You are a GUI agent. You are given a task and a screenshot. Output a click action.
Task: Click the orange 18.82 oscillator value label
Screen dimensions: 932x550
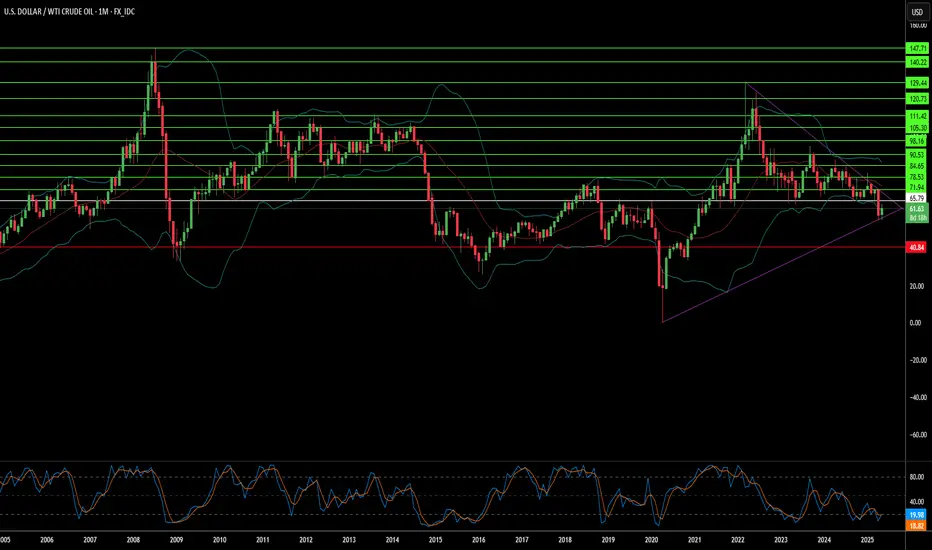coord(917,526)
